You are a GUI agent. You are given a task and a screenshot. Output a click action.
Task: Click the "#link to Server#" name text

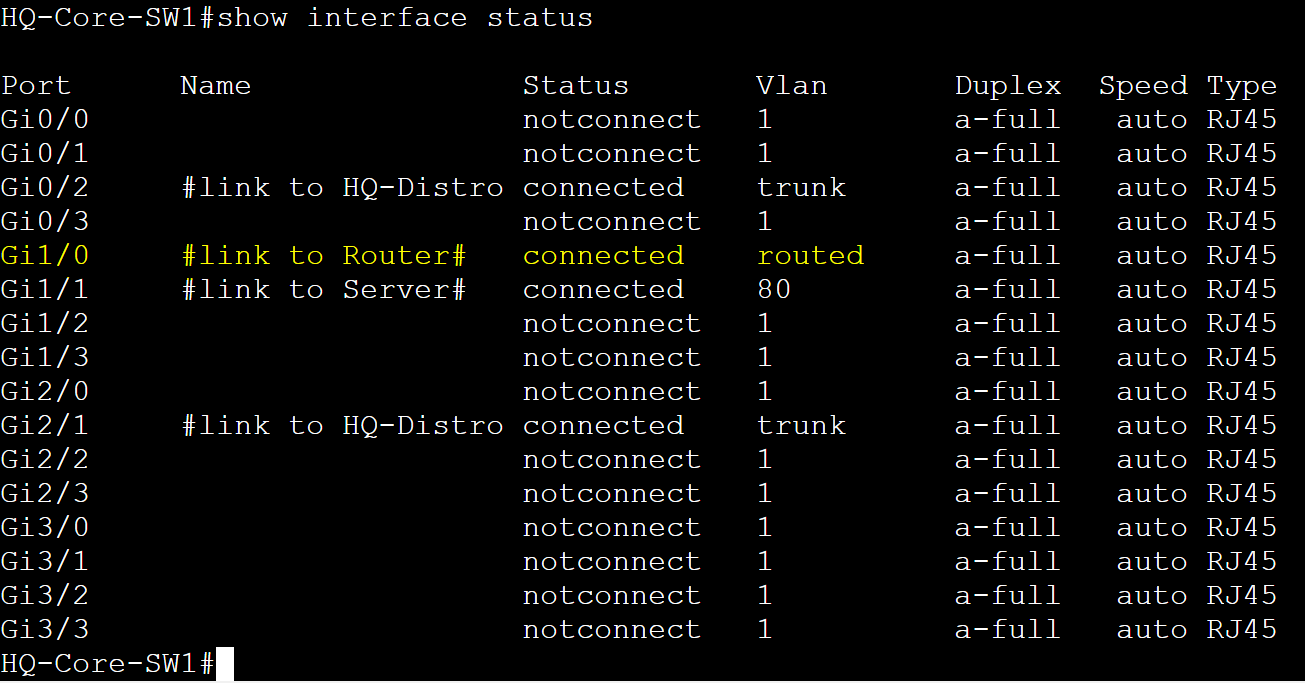[324, 289]
